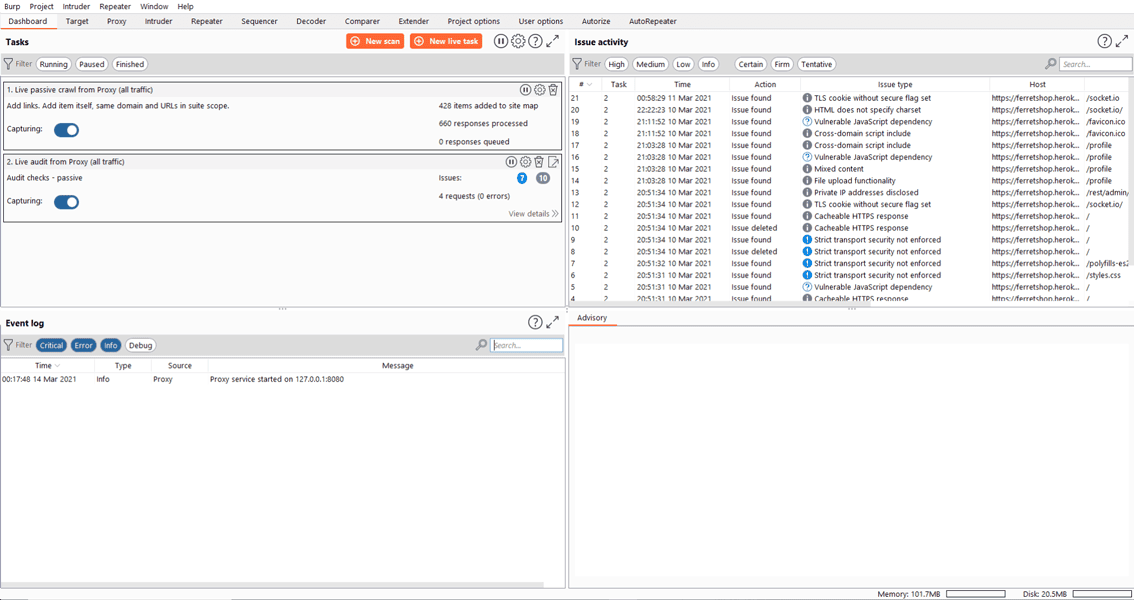The image size is (1134, 600).
Task: Sort event log by Time column
Action: 47,366
